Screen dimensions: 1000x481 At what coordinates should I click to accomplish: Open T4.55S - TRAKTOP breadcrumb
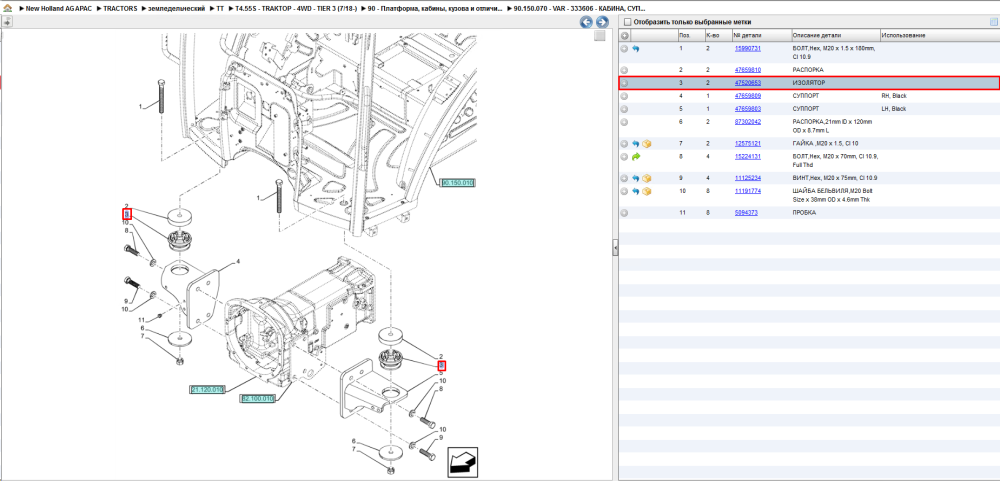point(296,9)
